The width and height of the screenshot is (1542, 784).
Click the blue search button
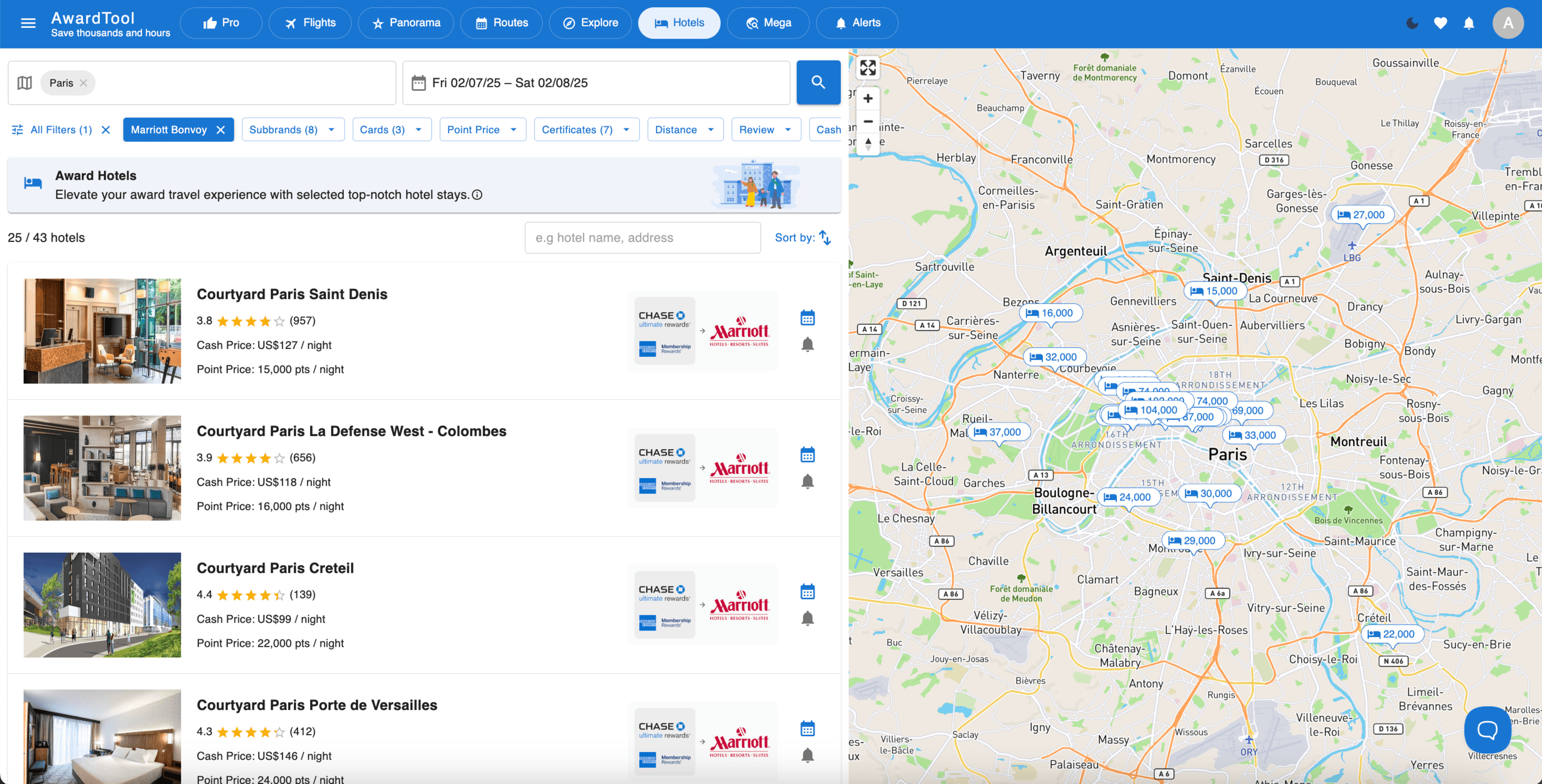[x=818, y=82]
